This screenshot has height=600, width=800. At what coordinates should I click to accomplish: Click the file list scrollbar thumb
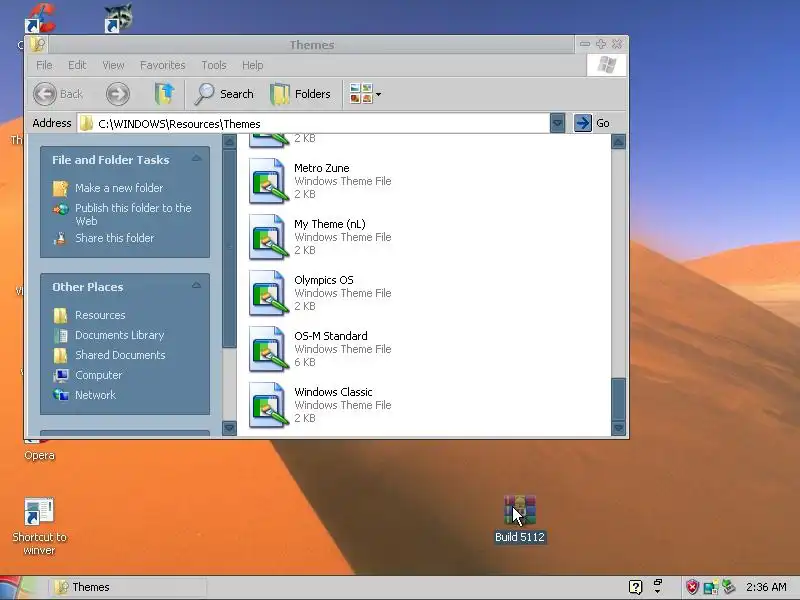point(618,399)
